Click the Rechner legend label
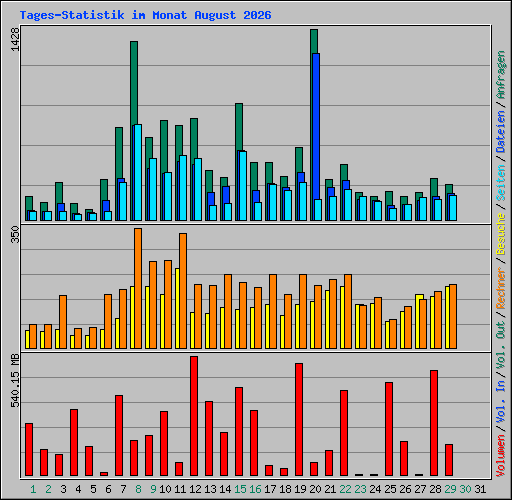This screenshot has width=512, height=500. [x=501, y=288]
